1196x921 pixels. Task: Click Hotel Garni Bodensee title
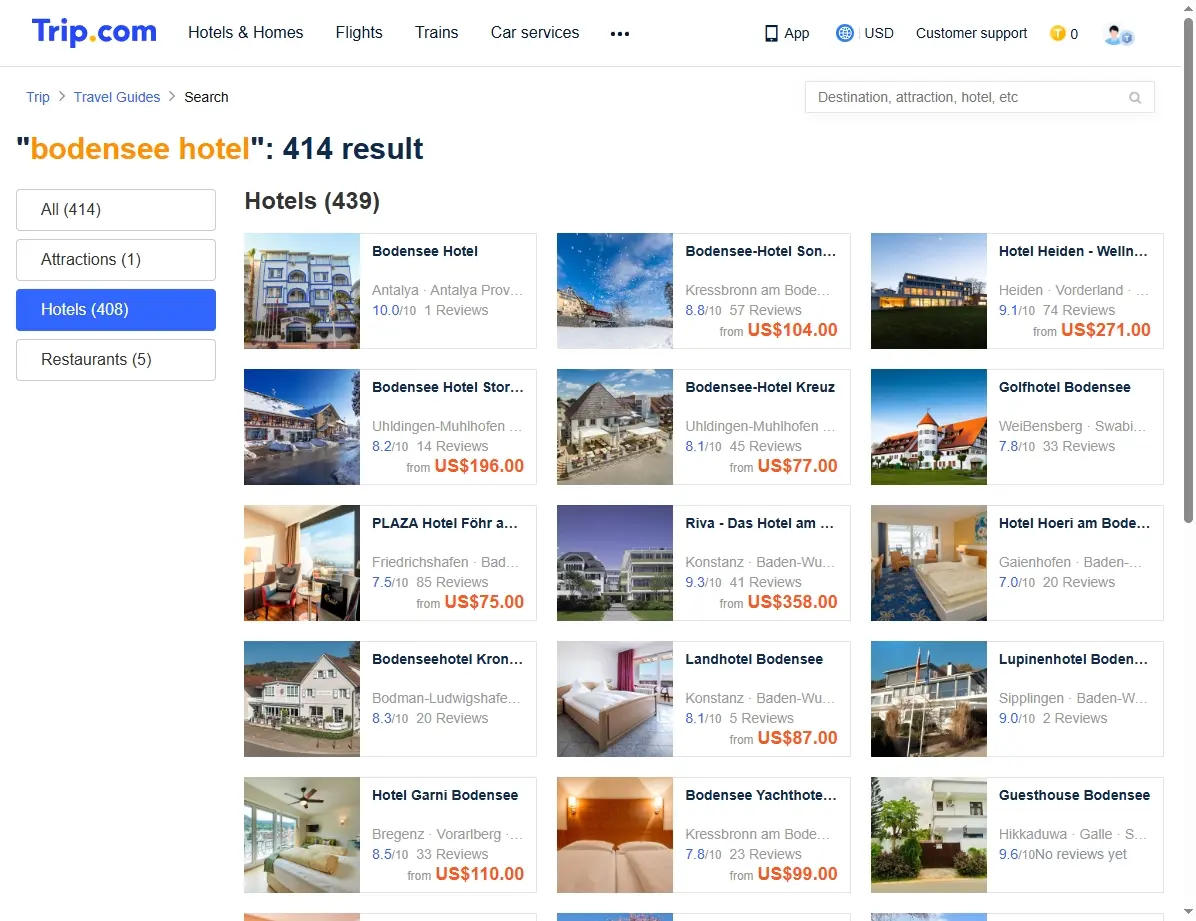[x=445, y=794]
